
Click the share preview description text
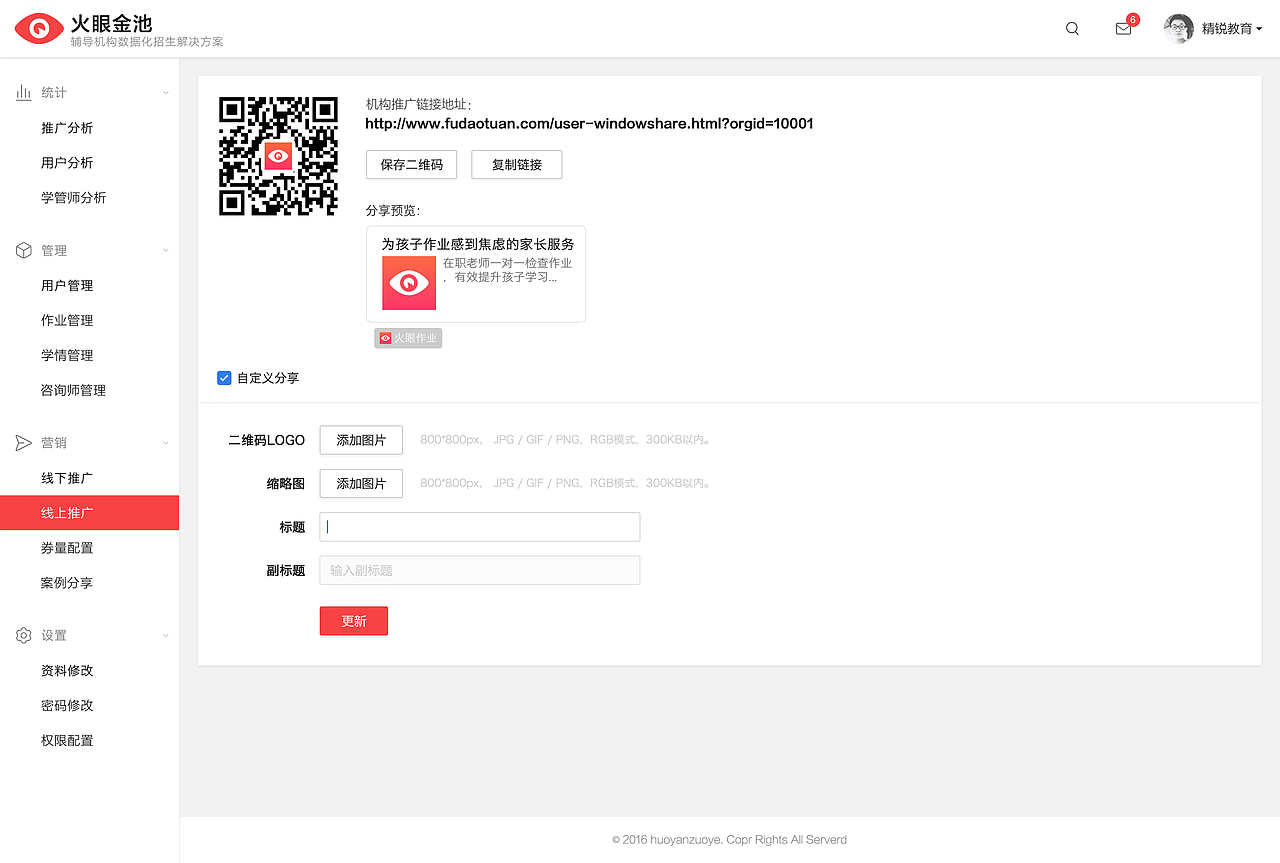coord(508,270)
